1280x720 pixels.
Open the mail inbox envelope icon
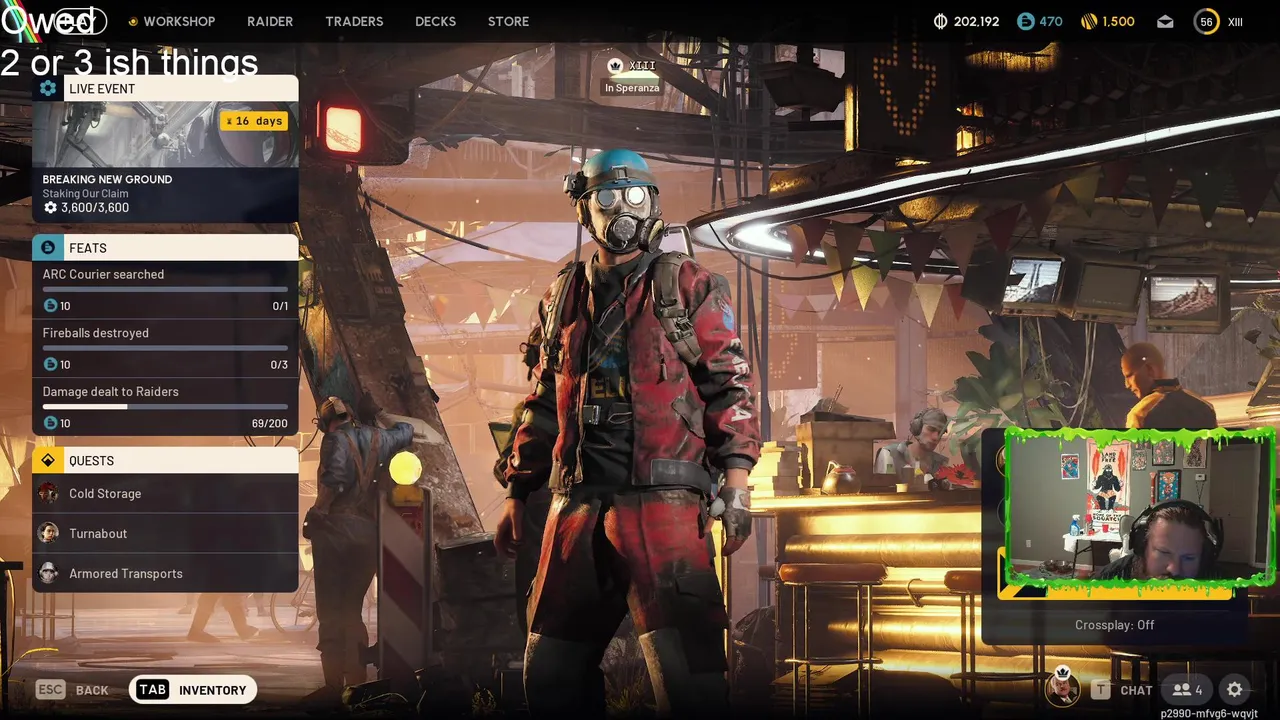(1165, 21)
